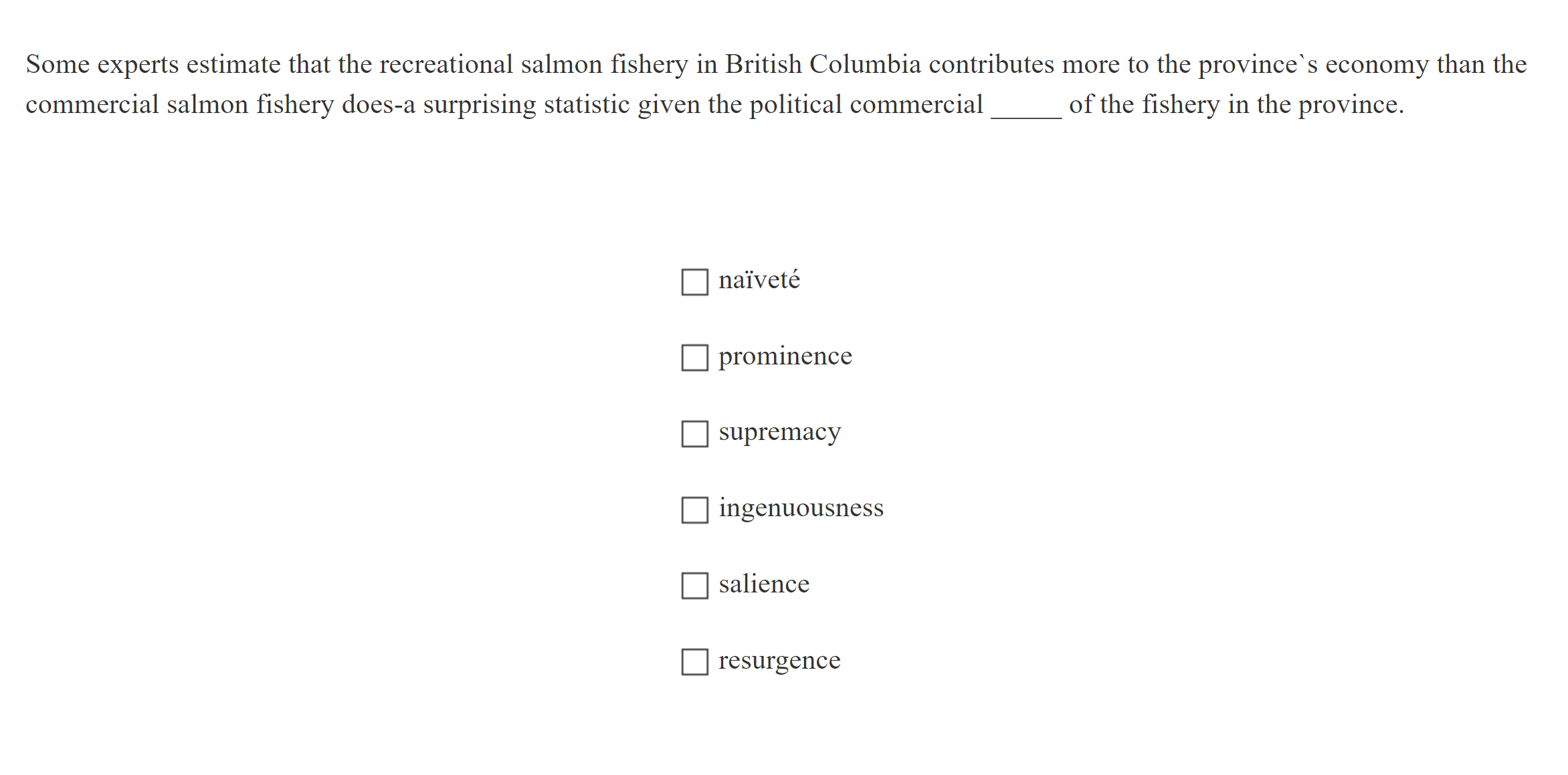Check the resurgence answer checkbox

point(694,663)
